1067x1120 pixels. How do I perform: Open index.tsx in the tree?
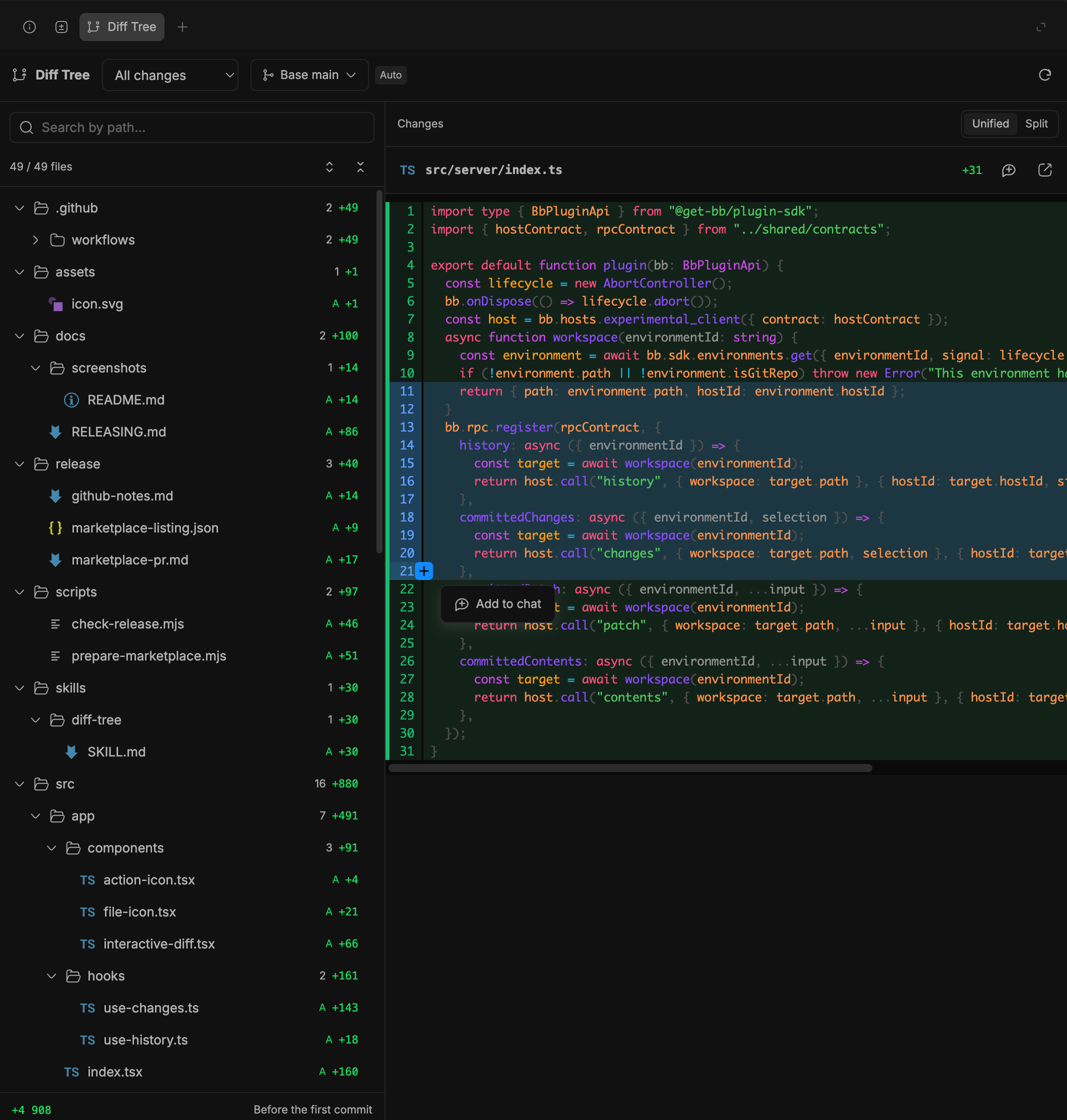click(115, 1071)
